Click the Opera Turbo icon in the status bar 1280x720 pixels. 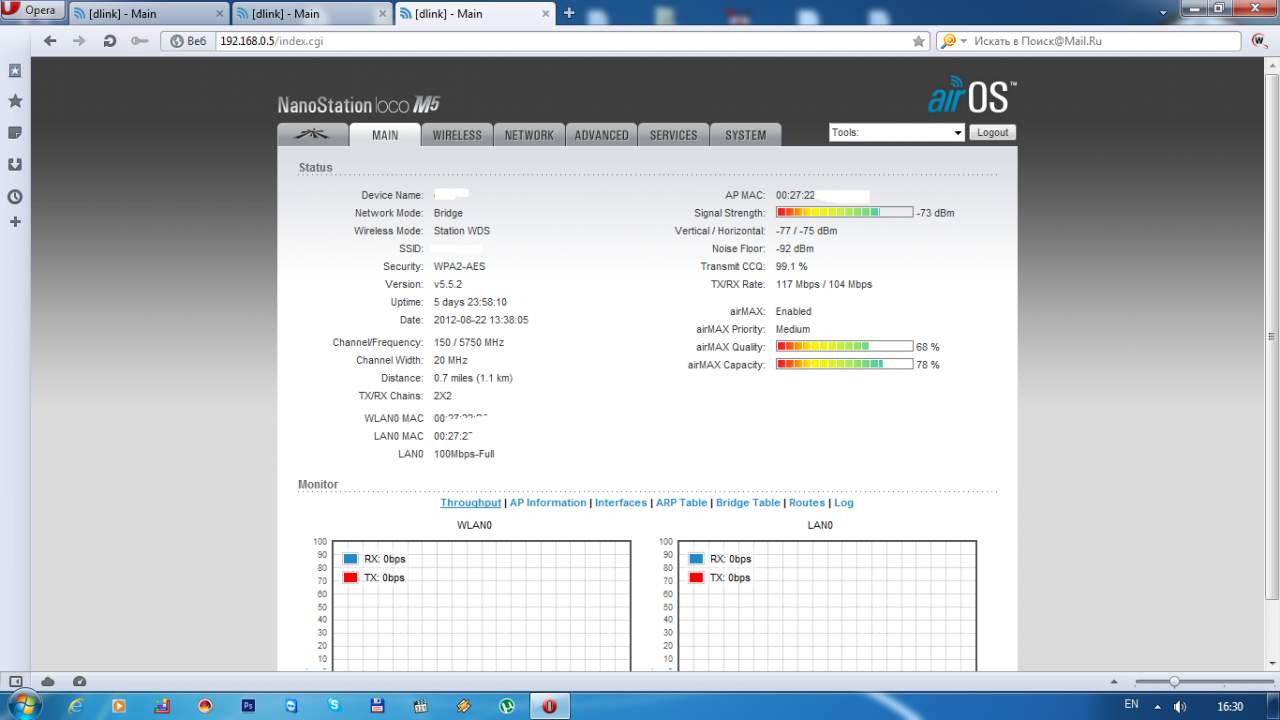tap(79, 681)
